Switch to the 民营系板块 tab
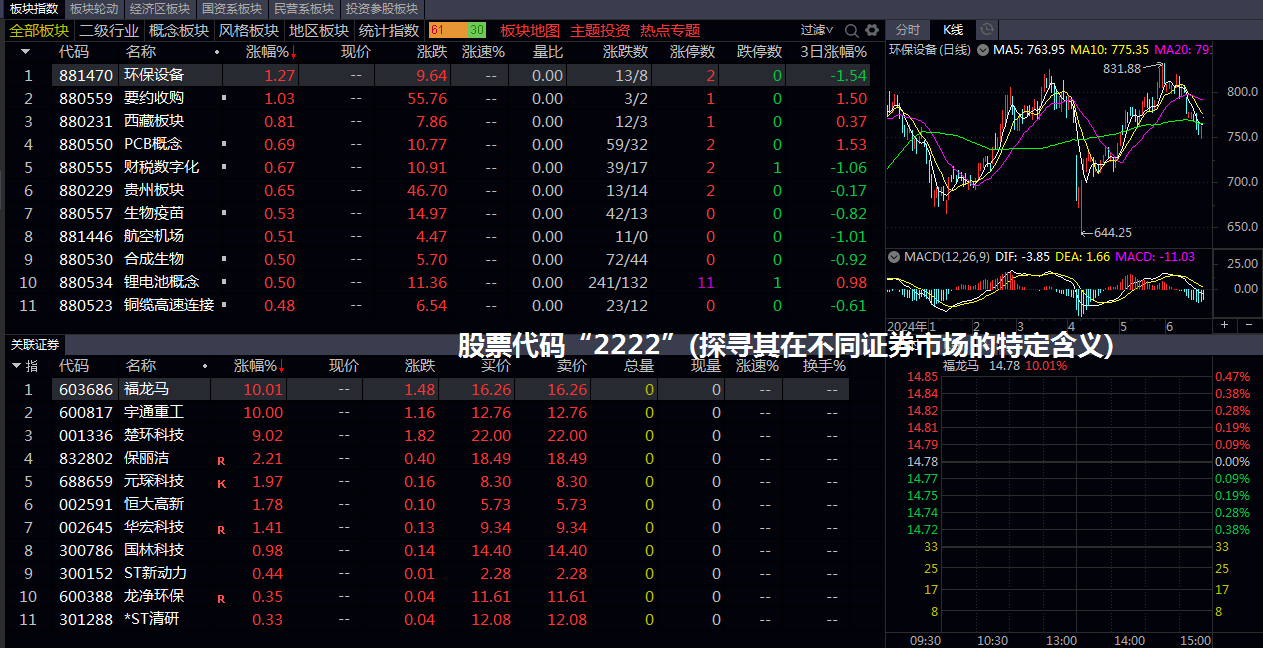Image resolution: width=1263 pixels, height=648 pixels. (304, 8)
